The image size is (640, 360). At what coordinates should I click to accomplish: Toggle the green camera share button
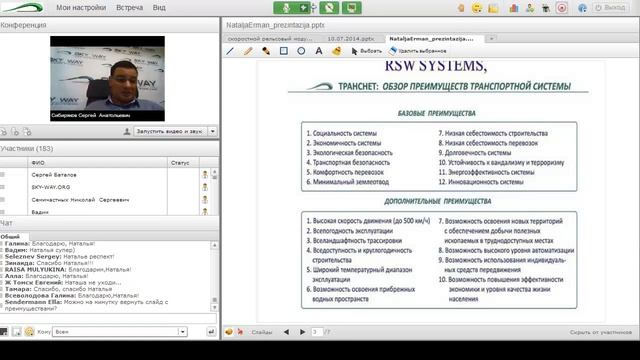329,8
